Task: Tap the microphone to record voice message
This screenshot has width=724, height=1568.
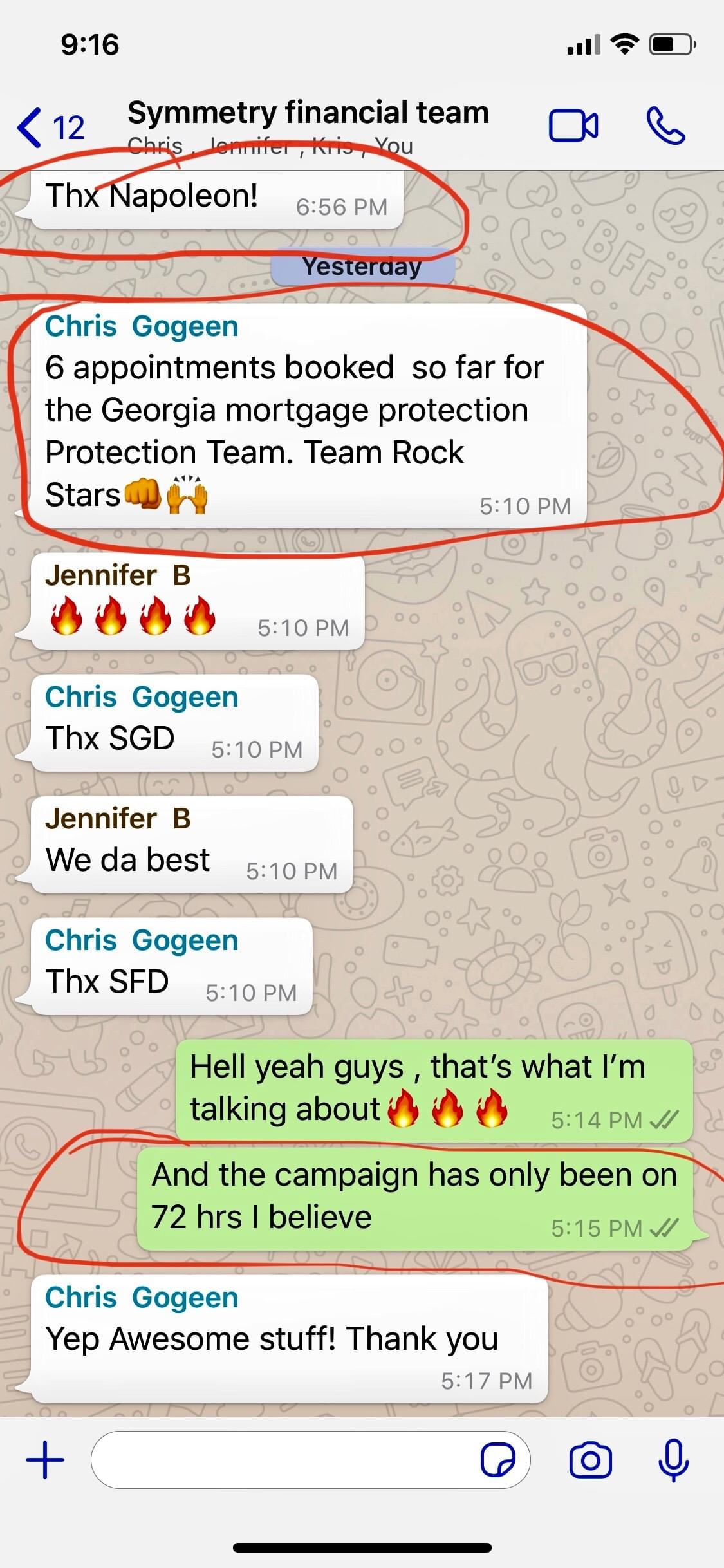Action: 673,1459
